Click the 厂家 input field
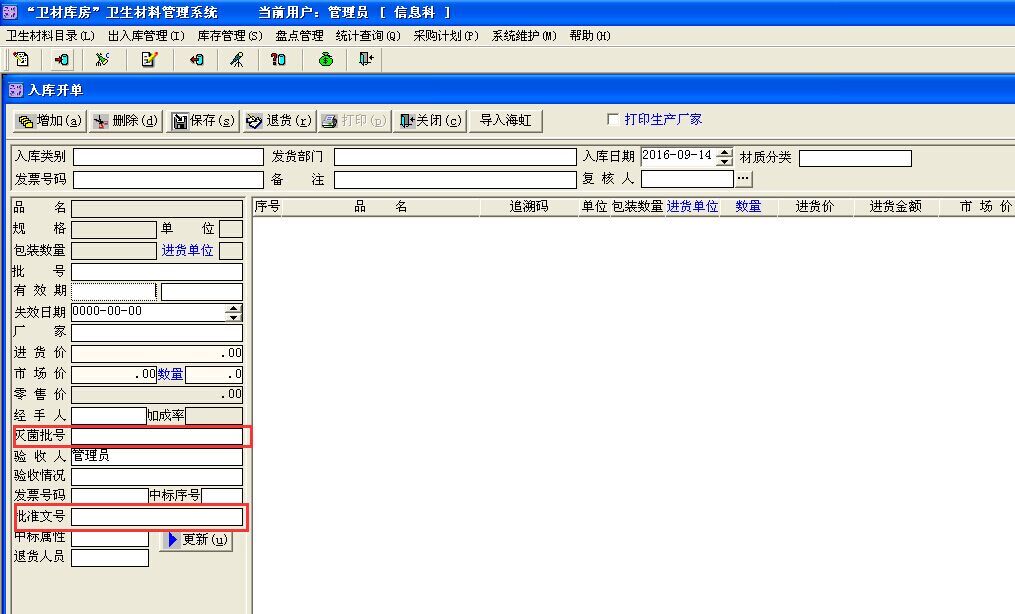The height and width of the screenshot is (614, 1015). point(157,333)
